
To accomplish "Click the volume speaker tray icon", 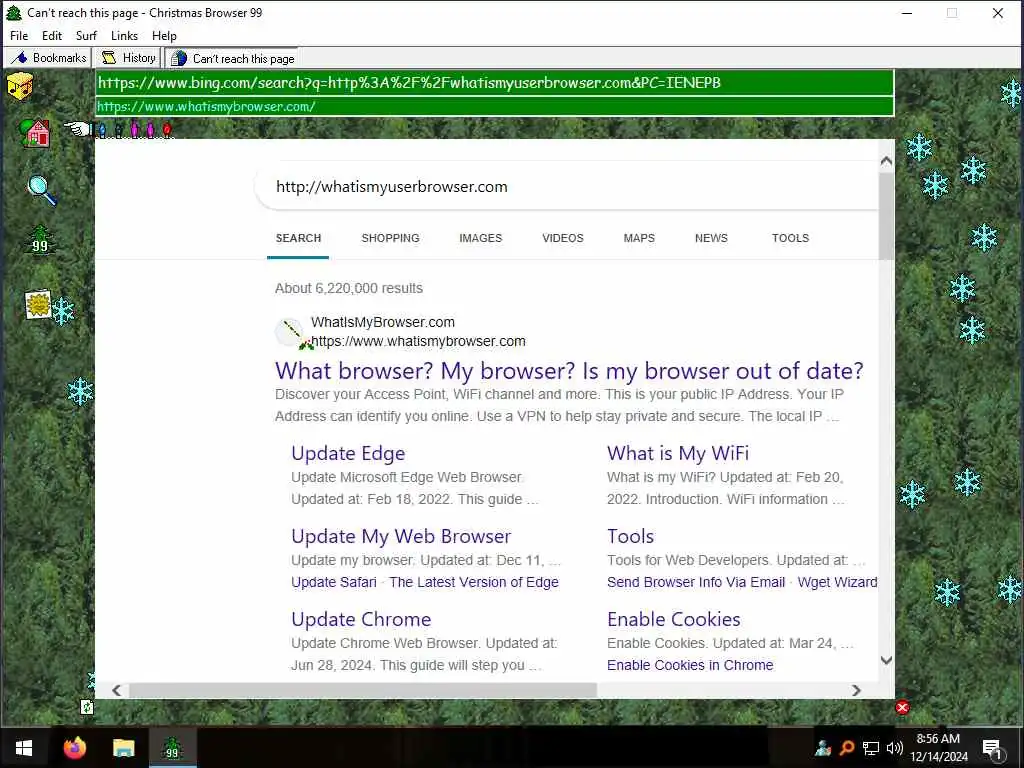I will click(x=895, y=748).
